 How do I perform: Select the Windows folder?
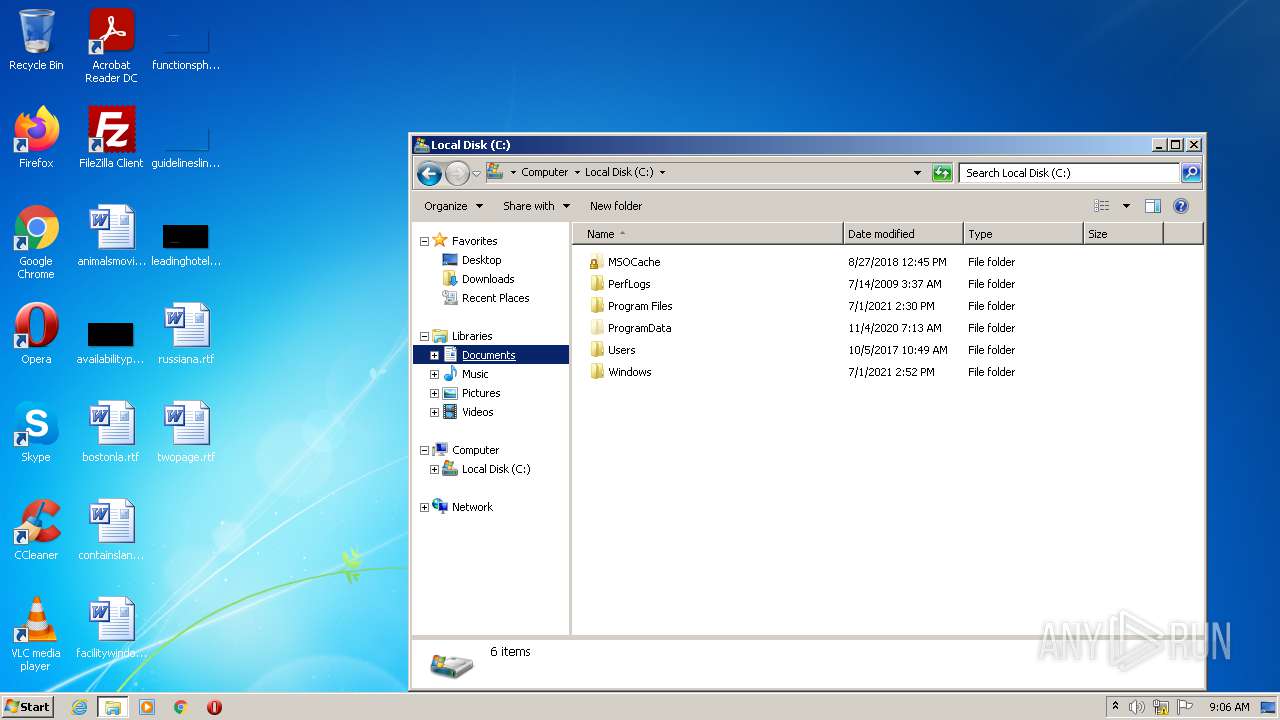(x=629, y=372)
